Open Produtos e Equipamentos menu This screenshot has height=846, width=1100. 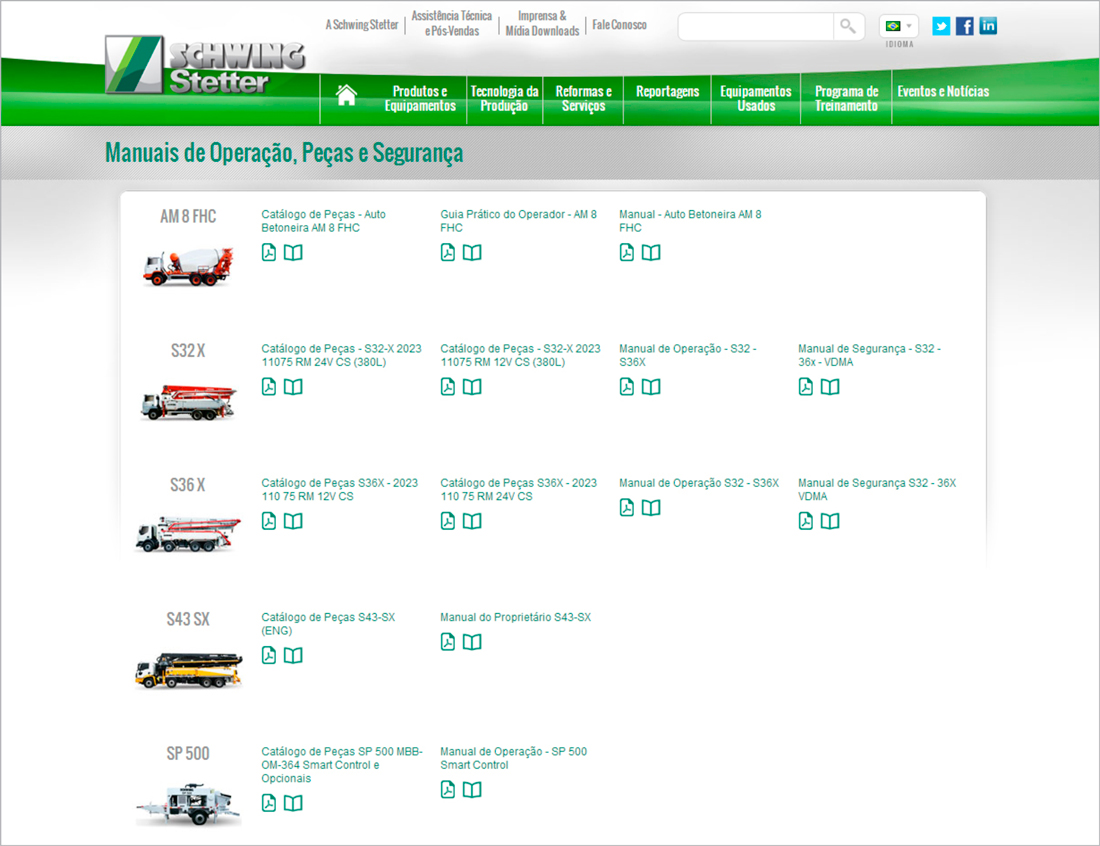point(420,99)
